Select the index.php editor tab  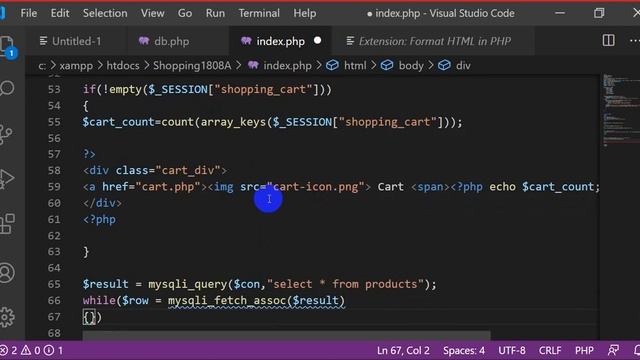click(280, 41)
